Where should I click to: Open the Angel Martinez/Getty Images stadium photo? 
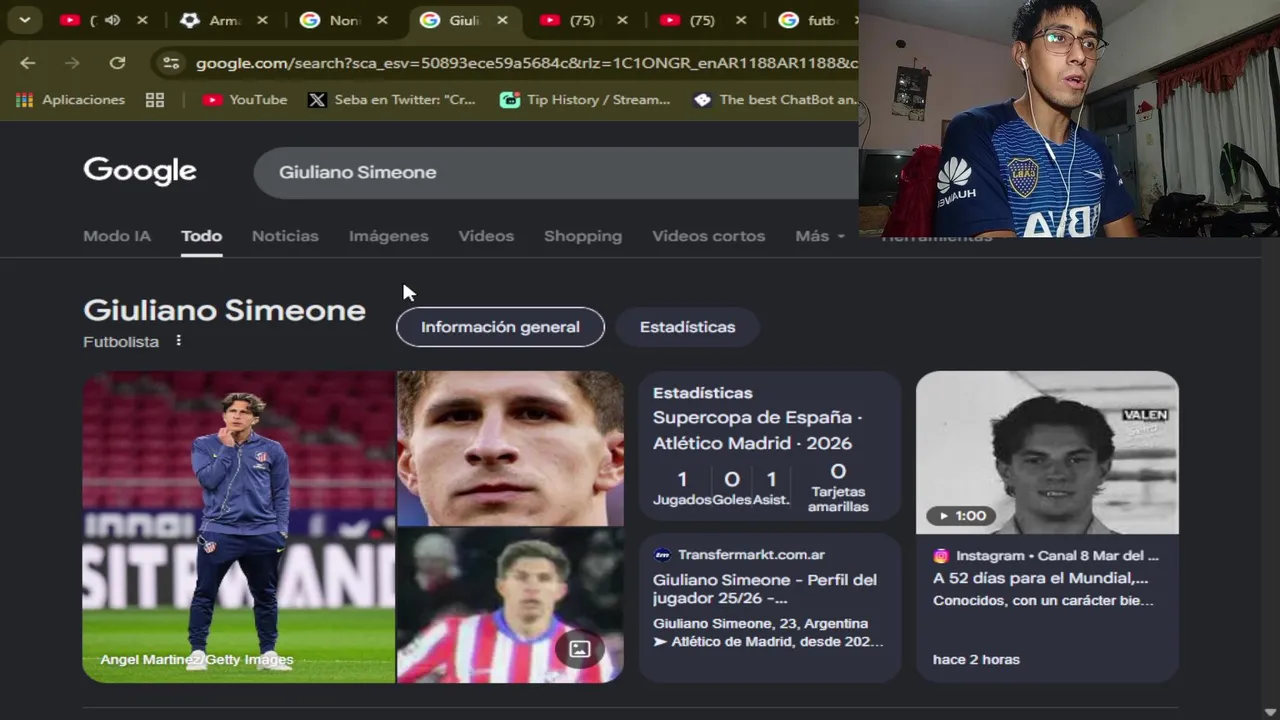point(239,527)
